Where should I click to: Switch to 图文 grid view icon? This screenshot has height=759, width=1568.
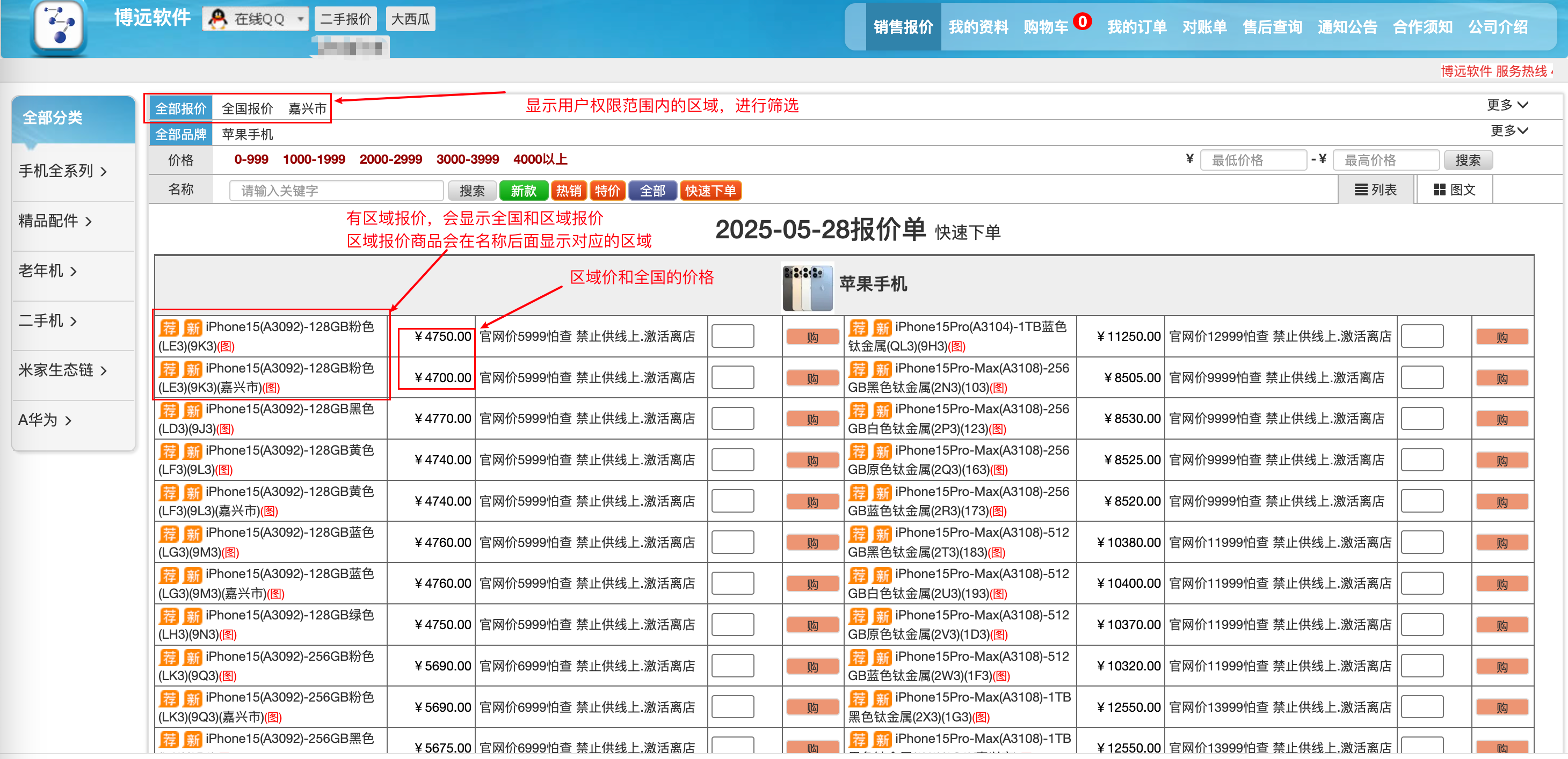click(1439, 190)
